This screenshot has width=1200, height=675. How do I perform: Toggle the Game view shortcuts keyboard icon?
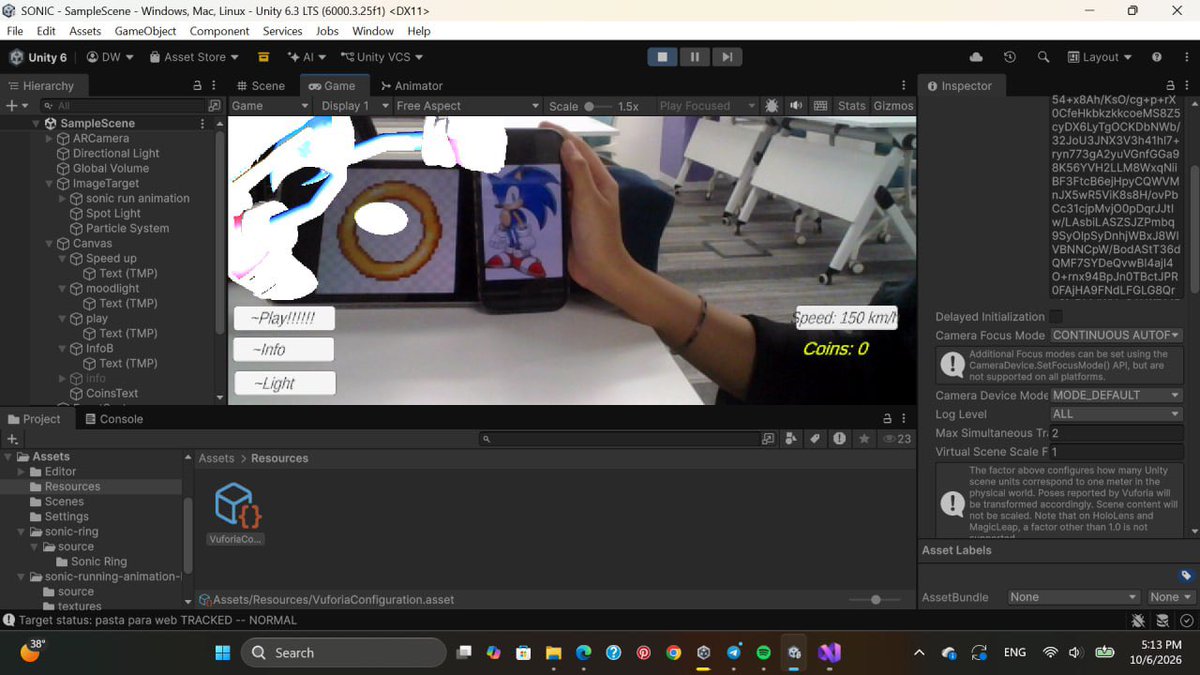click(x=821, y=106)
